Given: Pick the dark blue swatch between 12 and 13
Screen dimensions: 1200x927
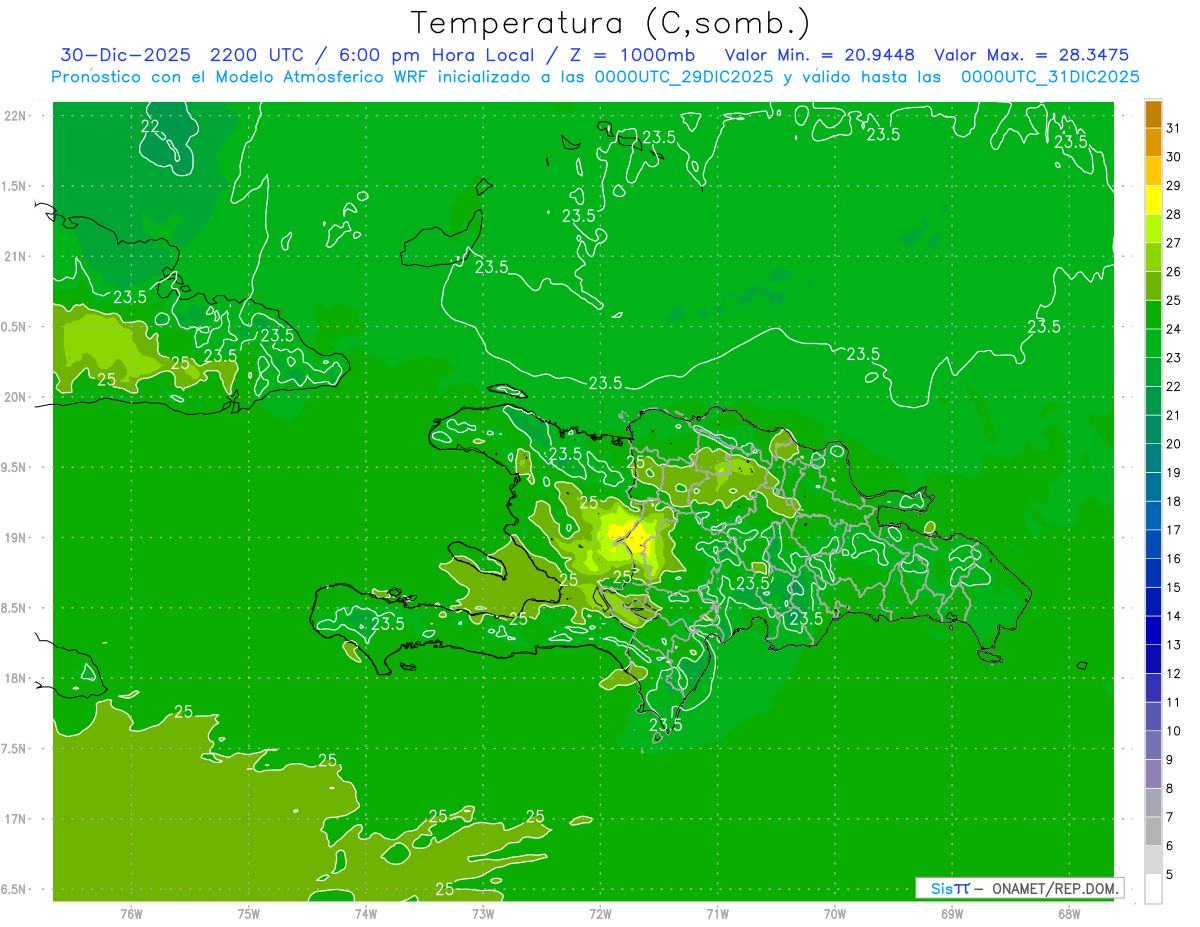Looking at the screenshot, I should [1153, 659].
